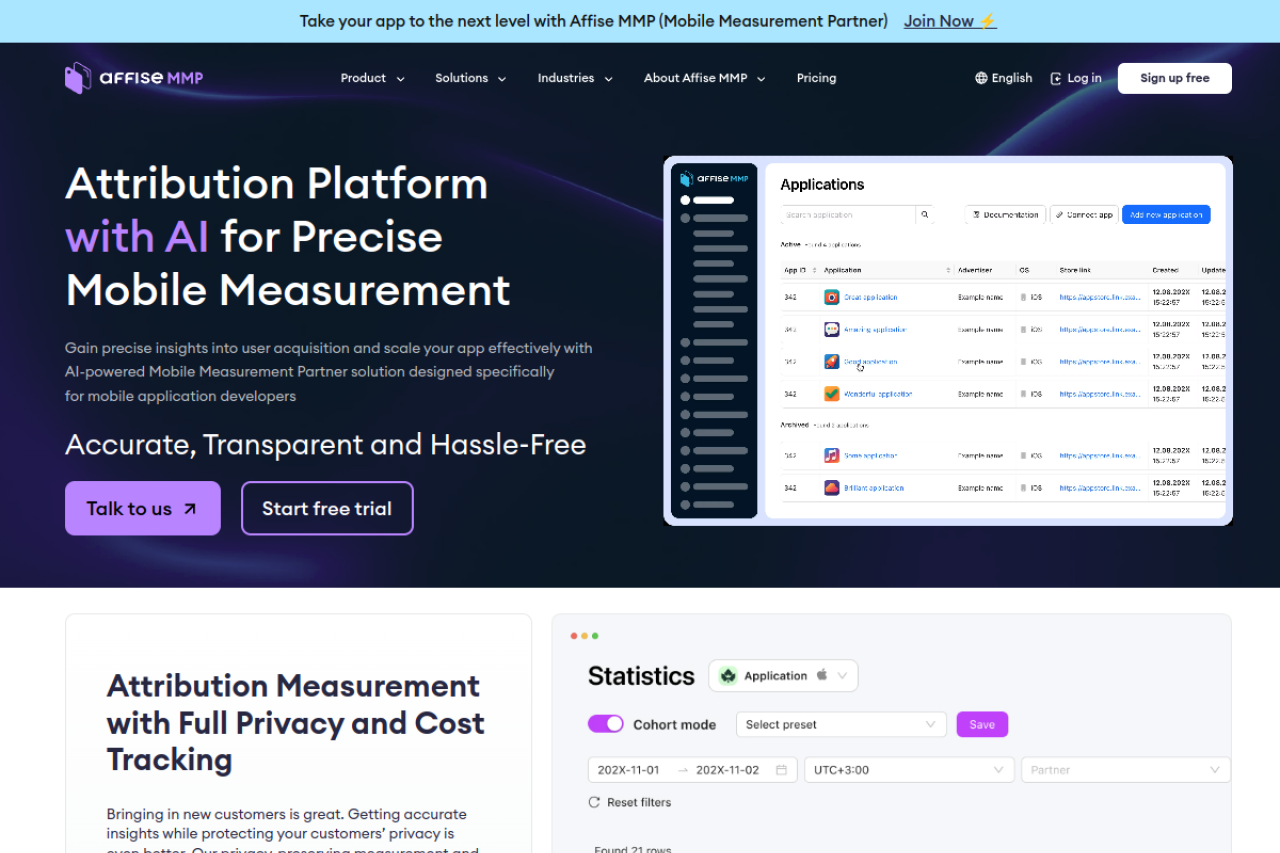Open the Select preset dropdown
The width and height of the screenshot is (1280, 853).
[840, 724]
